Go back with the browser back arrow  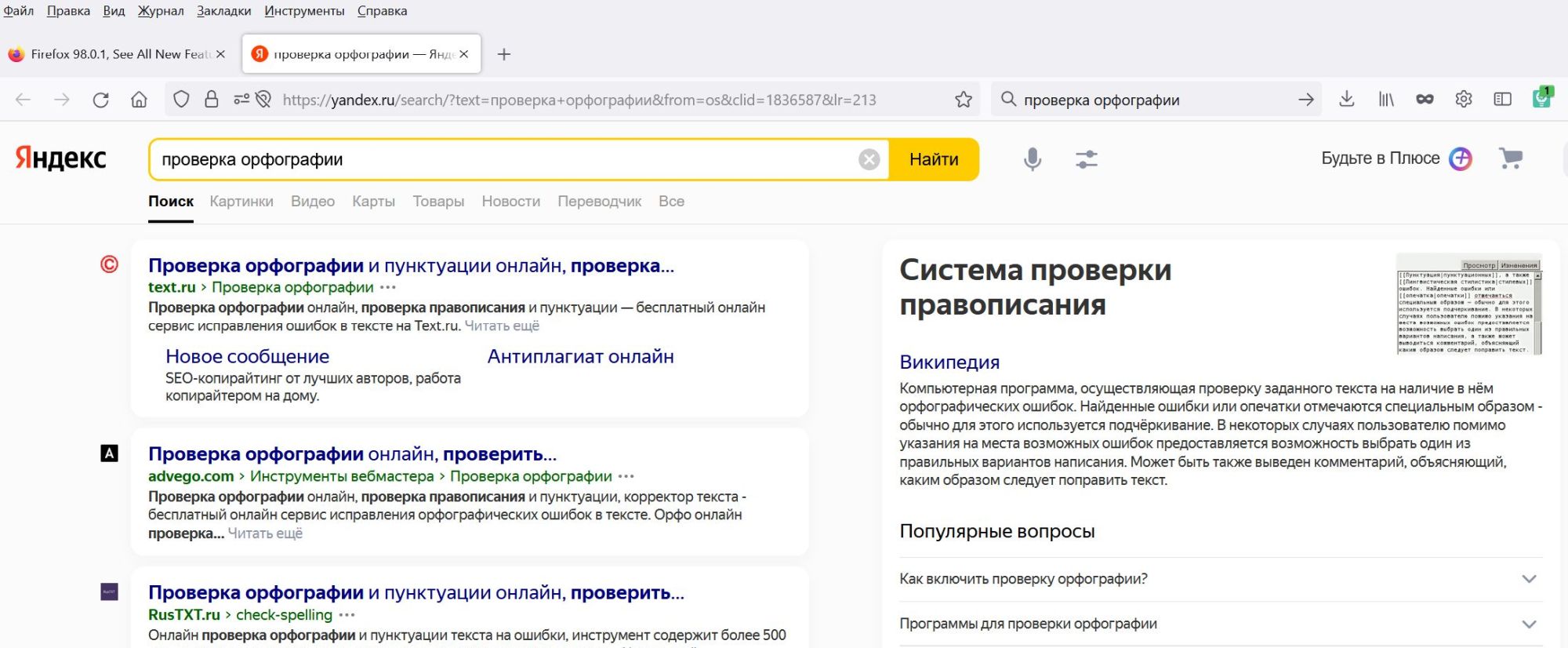(x=23, y=100)
